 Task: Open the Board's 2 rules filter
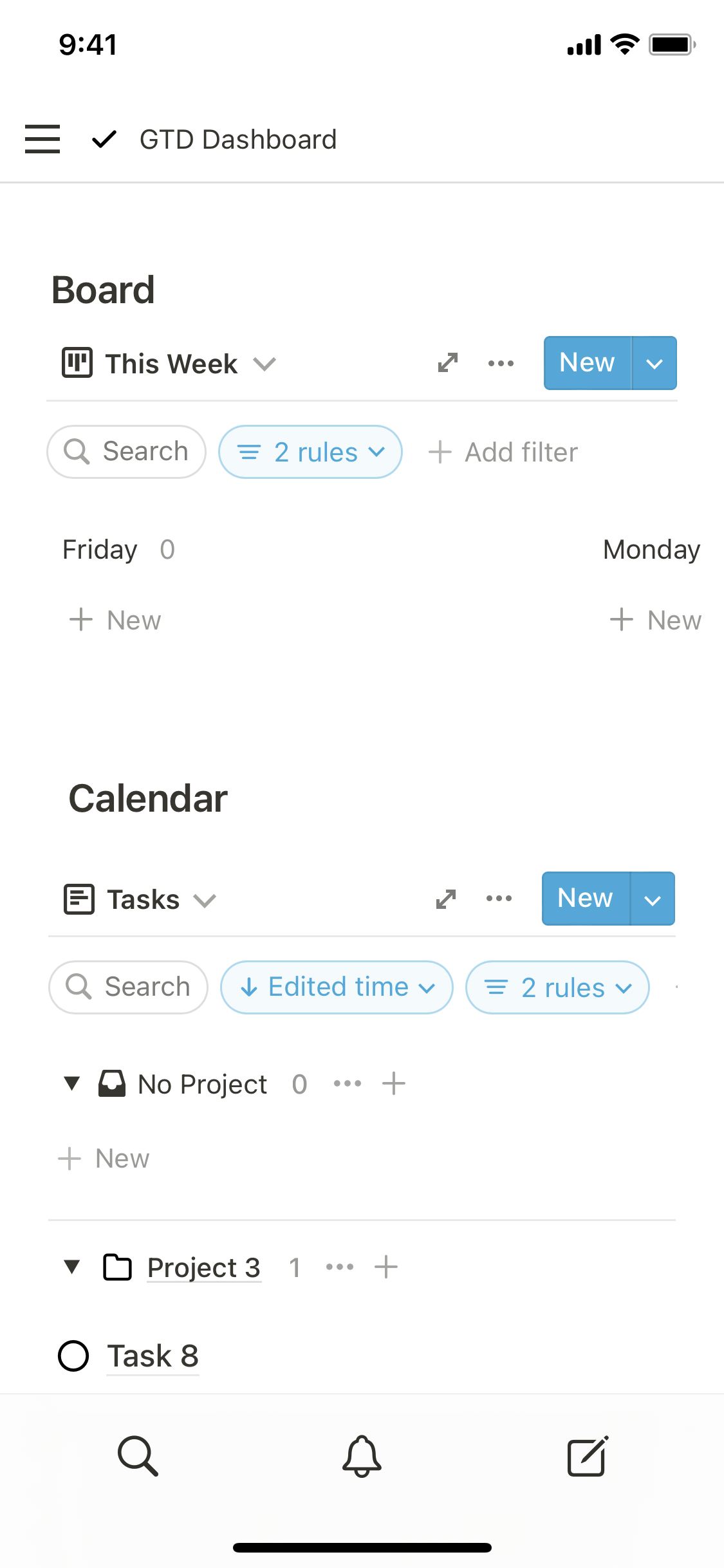coord(310,452)
